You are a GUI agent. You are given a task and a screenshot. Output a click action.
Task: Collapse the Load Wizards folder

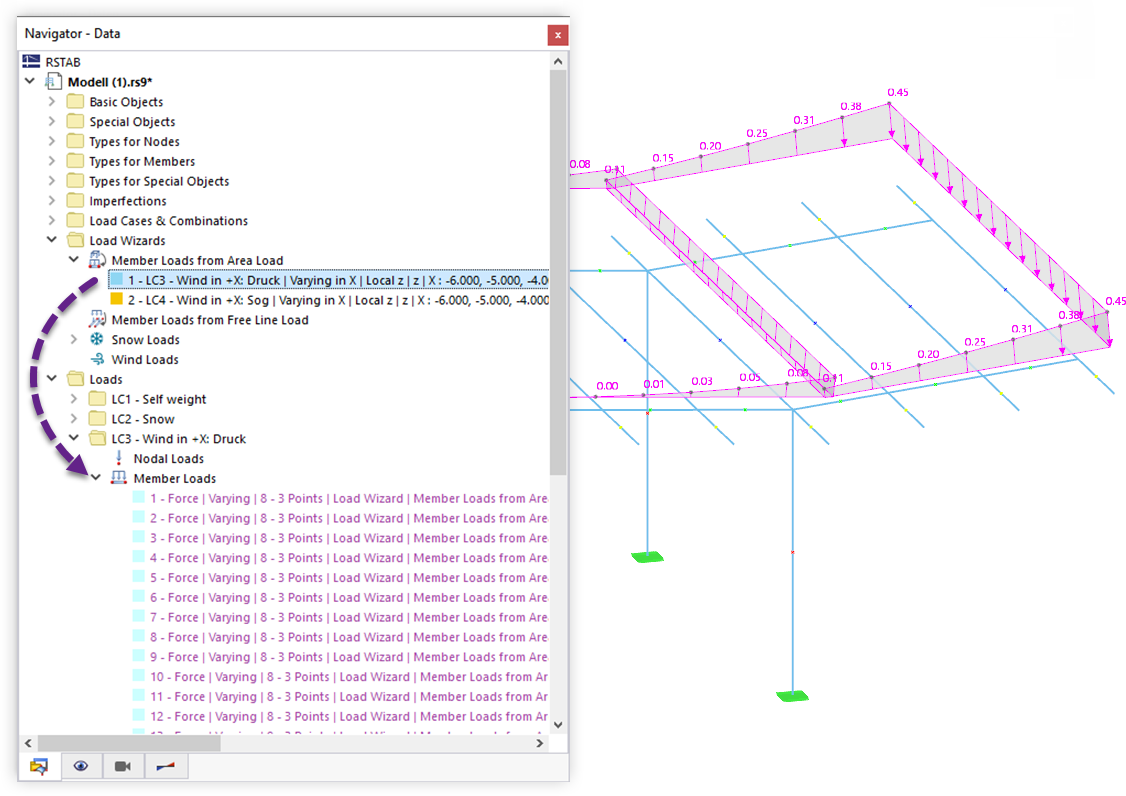51,240
